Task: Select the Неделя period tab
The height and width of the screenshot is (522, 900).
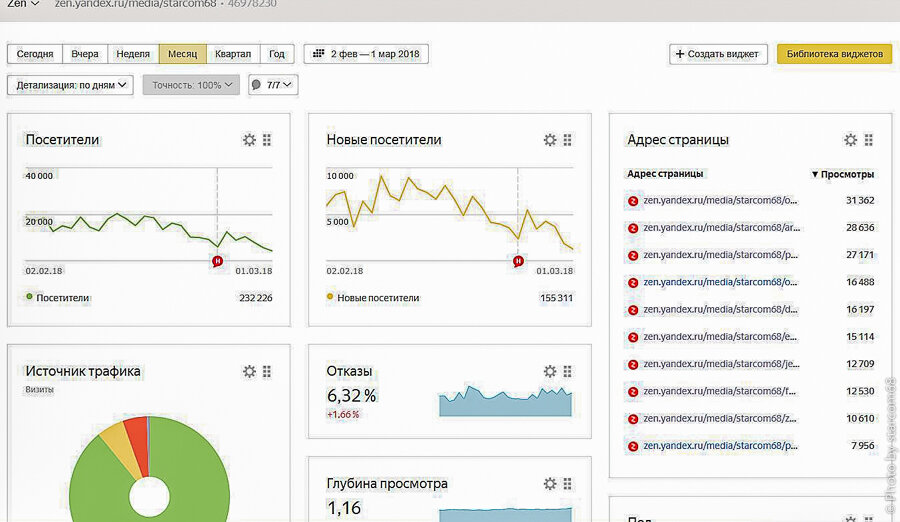Action: [x=133, y=54]
